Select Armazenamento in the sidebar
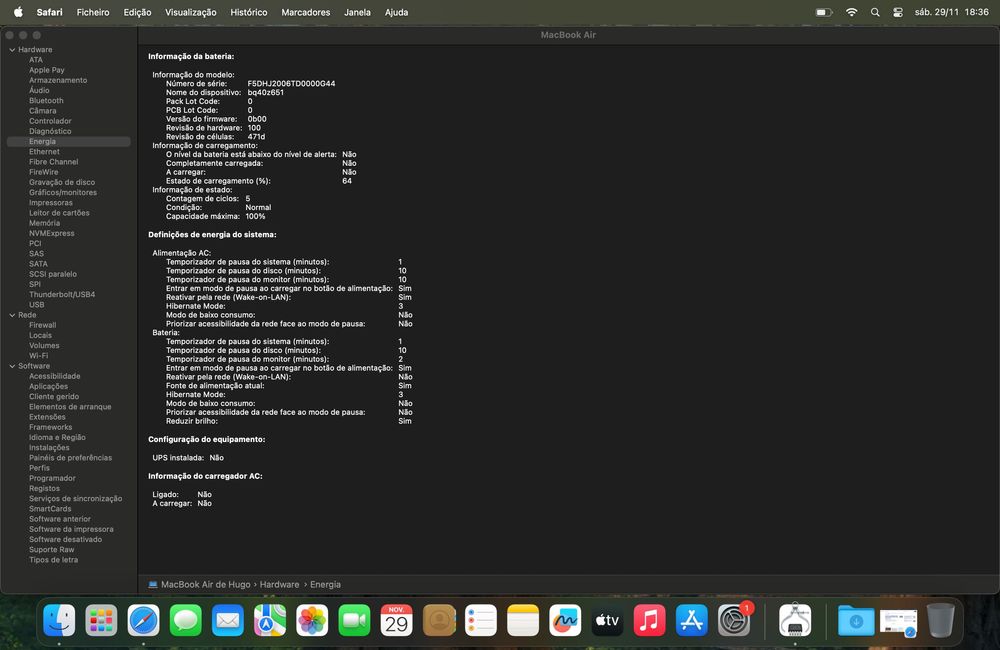1000x650 pixels. coord(58,80)
